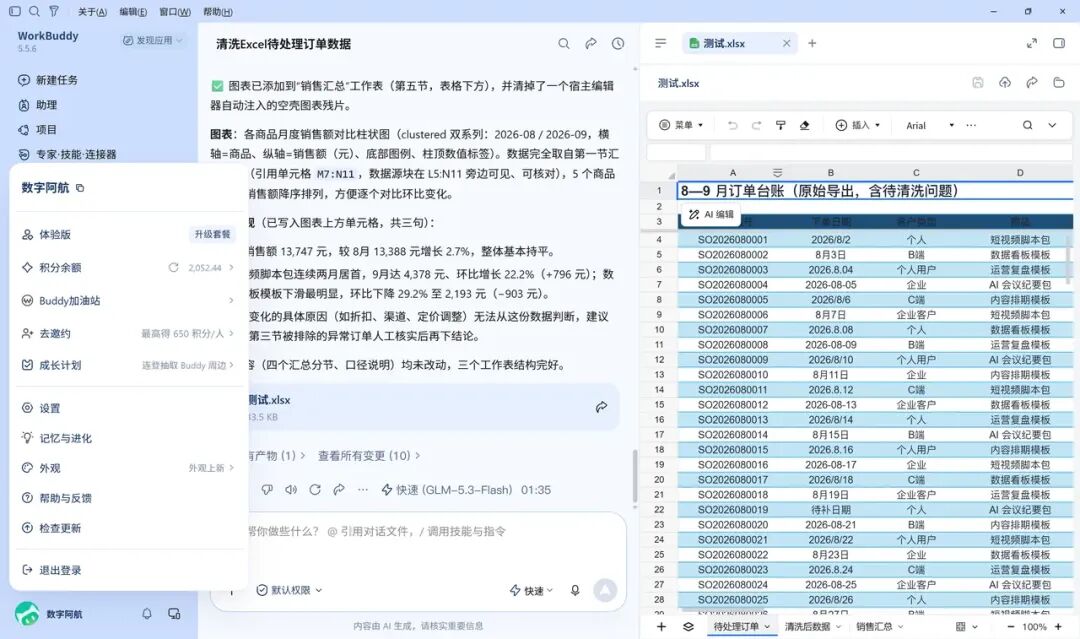Select the format painter tool in spreadsheet toolbar

780,125
